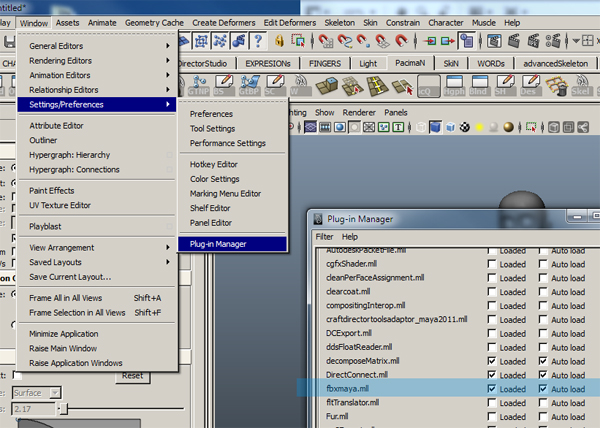This screenshot has width=600, height=428.
Task: Click the Reset button
Action: click(x=132, y=376)
